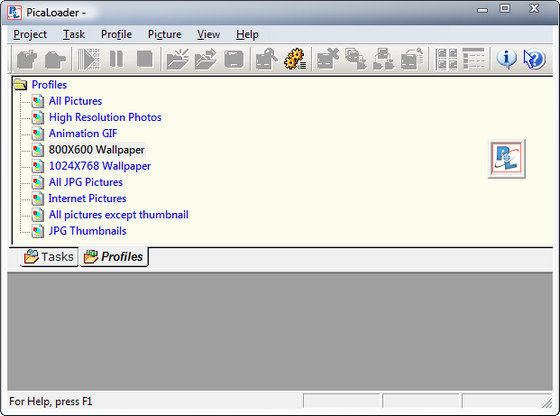Collapse the Profiles root folder
Viewport: 560px width, 416px height.
(x=20, y=85)
